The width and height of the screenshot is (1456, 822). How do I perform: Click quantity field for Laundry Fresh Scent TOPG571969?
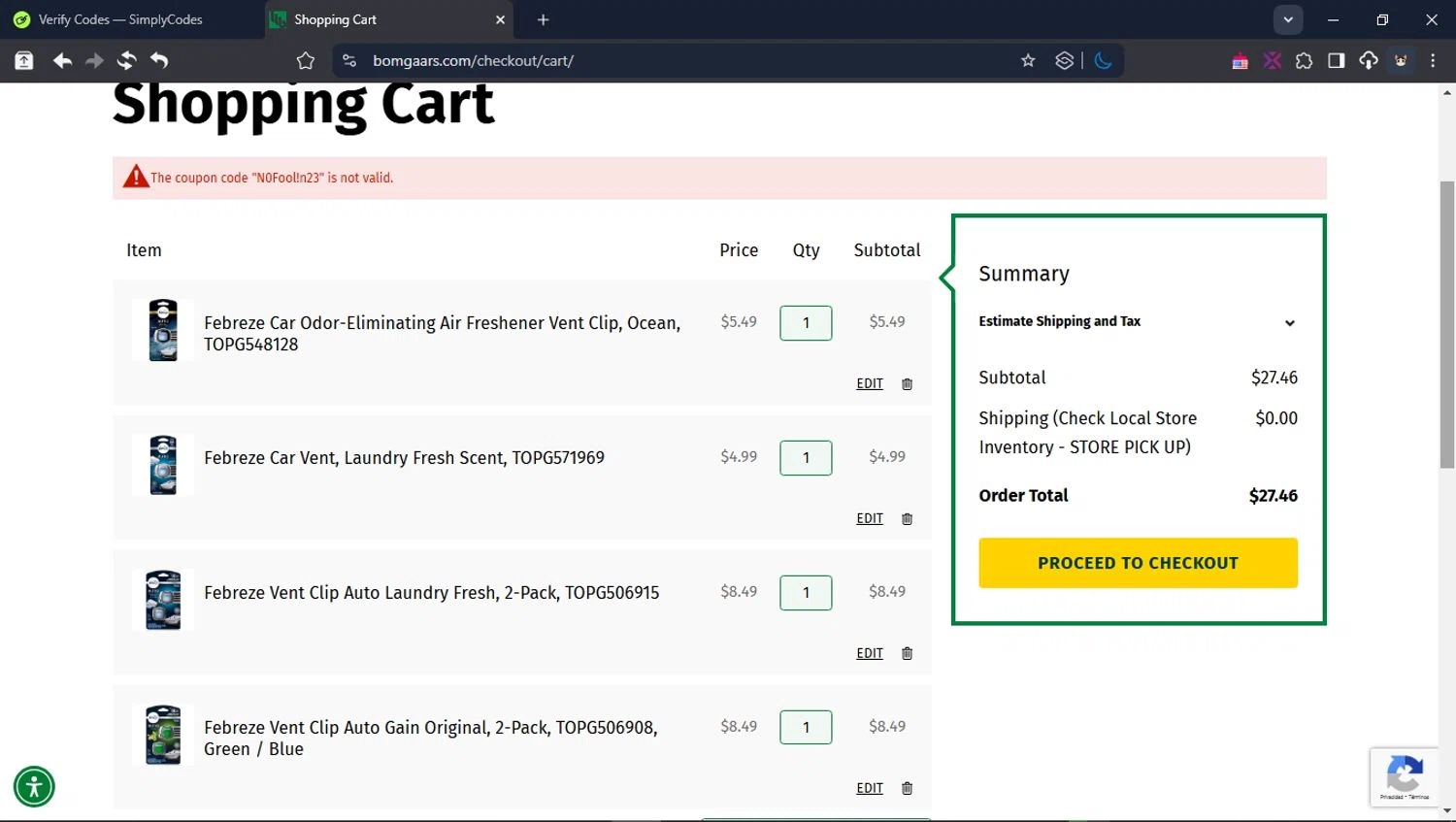click(806, 458)
